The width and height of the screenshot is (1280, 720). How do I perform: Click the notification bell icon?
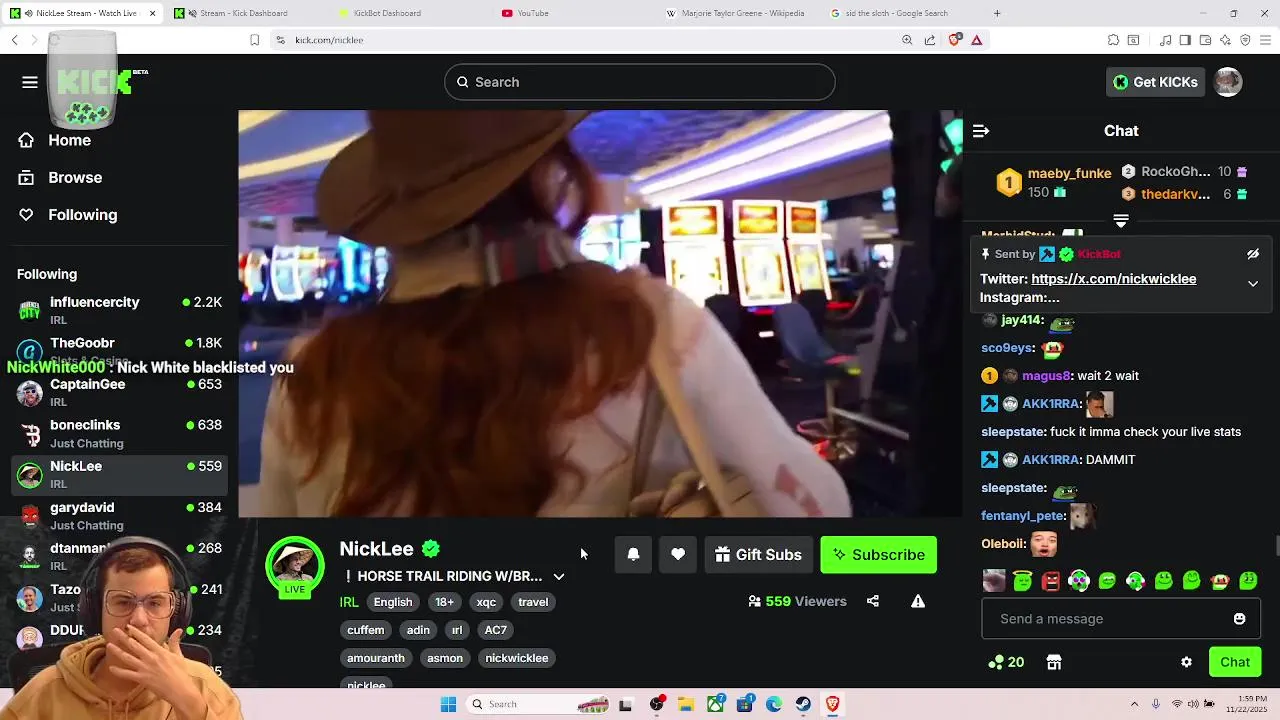(x=633, y=555)
